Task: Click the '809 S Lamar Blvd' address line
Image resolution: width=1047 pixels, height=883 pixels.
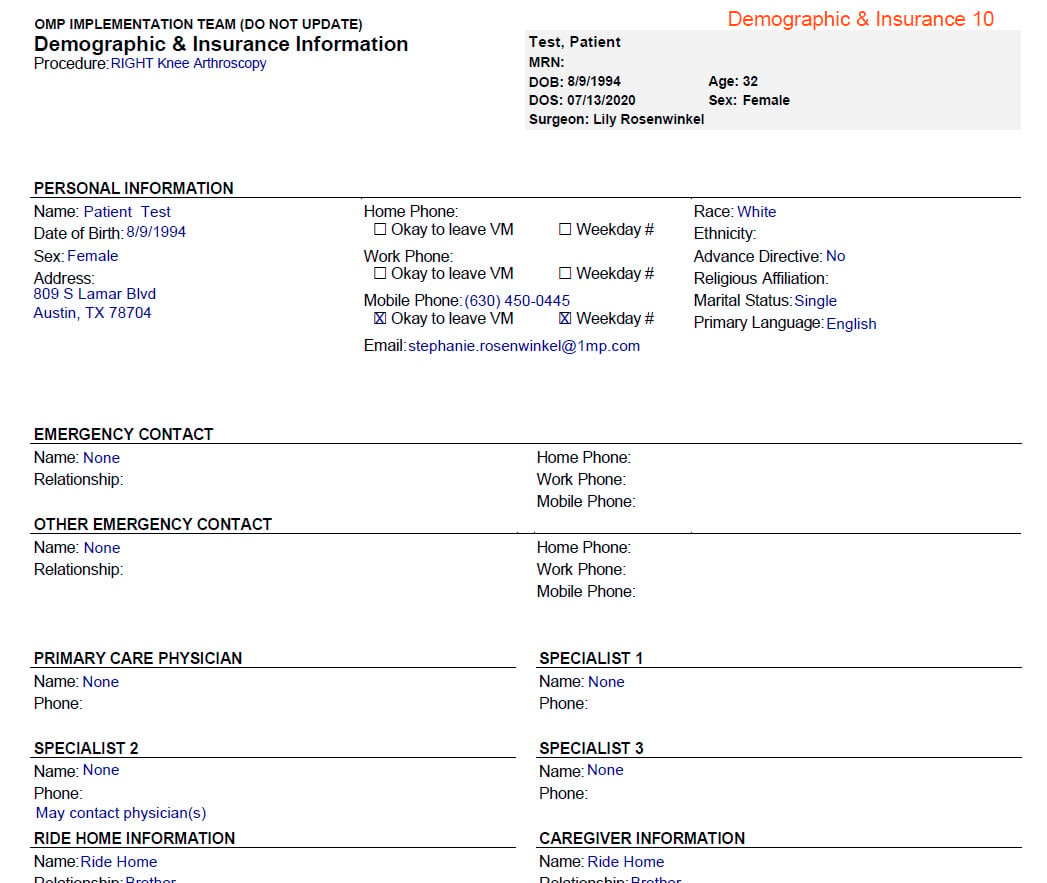Action: [95, 294]
